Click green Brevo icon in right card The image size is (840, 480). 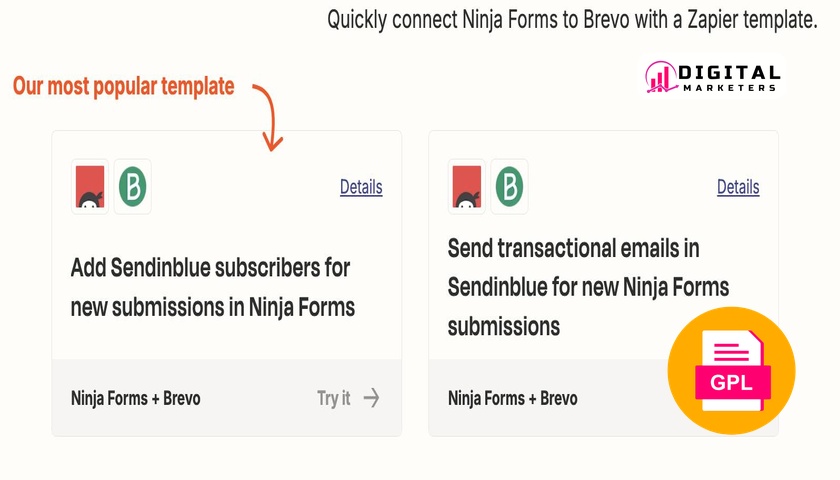pos(509,186)
